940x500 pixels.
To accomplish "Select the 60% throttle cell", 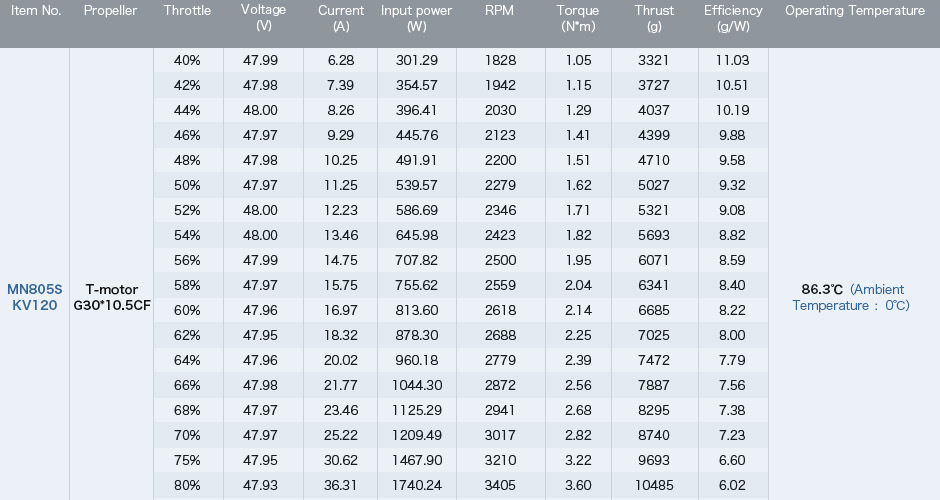I will tap(187, 310).
